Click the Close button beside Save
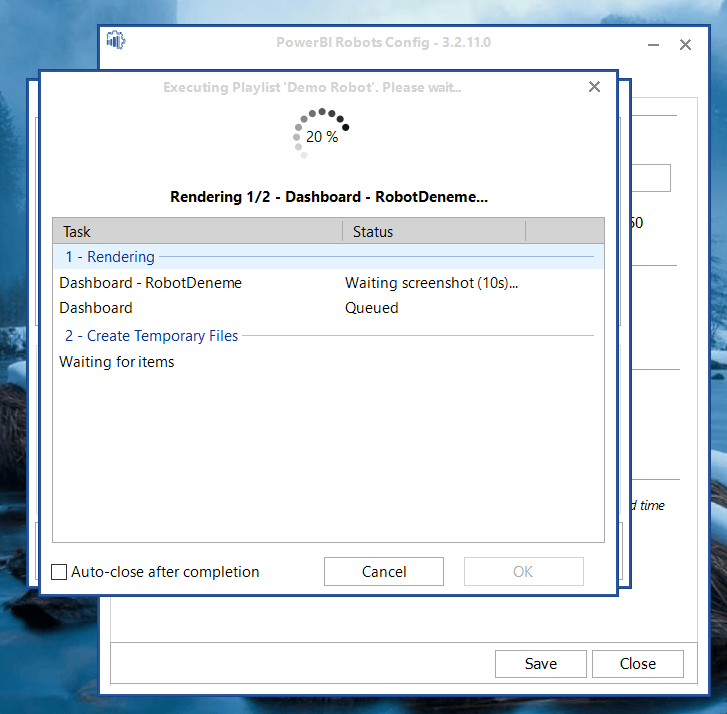Image resolution: width=727 pixels, height=714 pixels. point(637,664)
